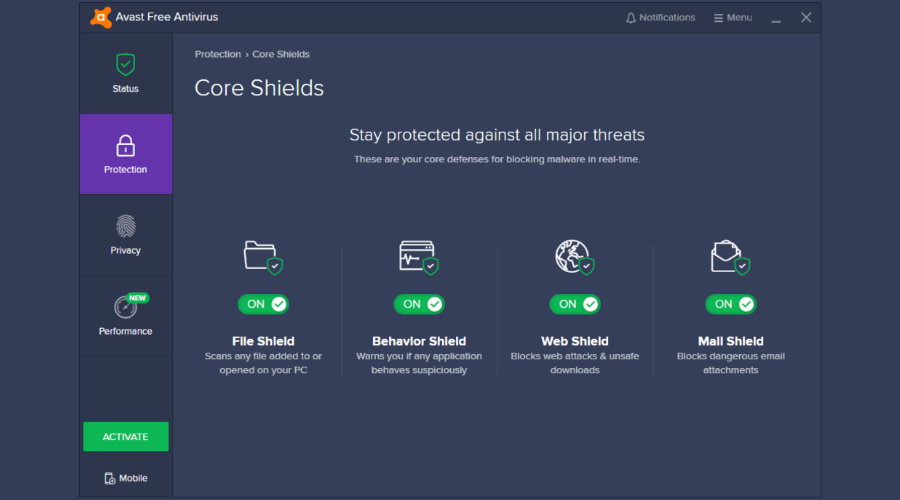Open the Menu text in title bar
Viewport: 900px width, 500px height.
[739, 18]
